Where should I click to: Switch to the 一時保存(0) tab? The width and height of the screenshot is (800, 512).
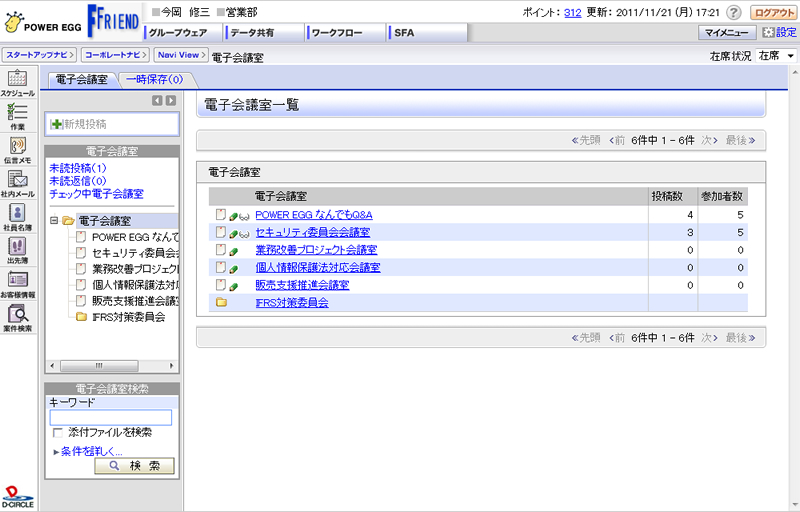click(x=155, y=80)
